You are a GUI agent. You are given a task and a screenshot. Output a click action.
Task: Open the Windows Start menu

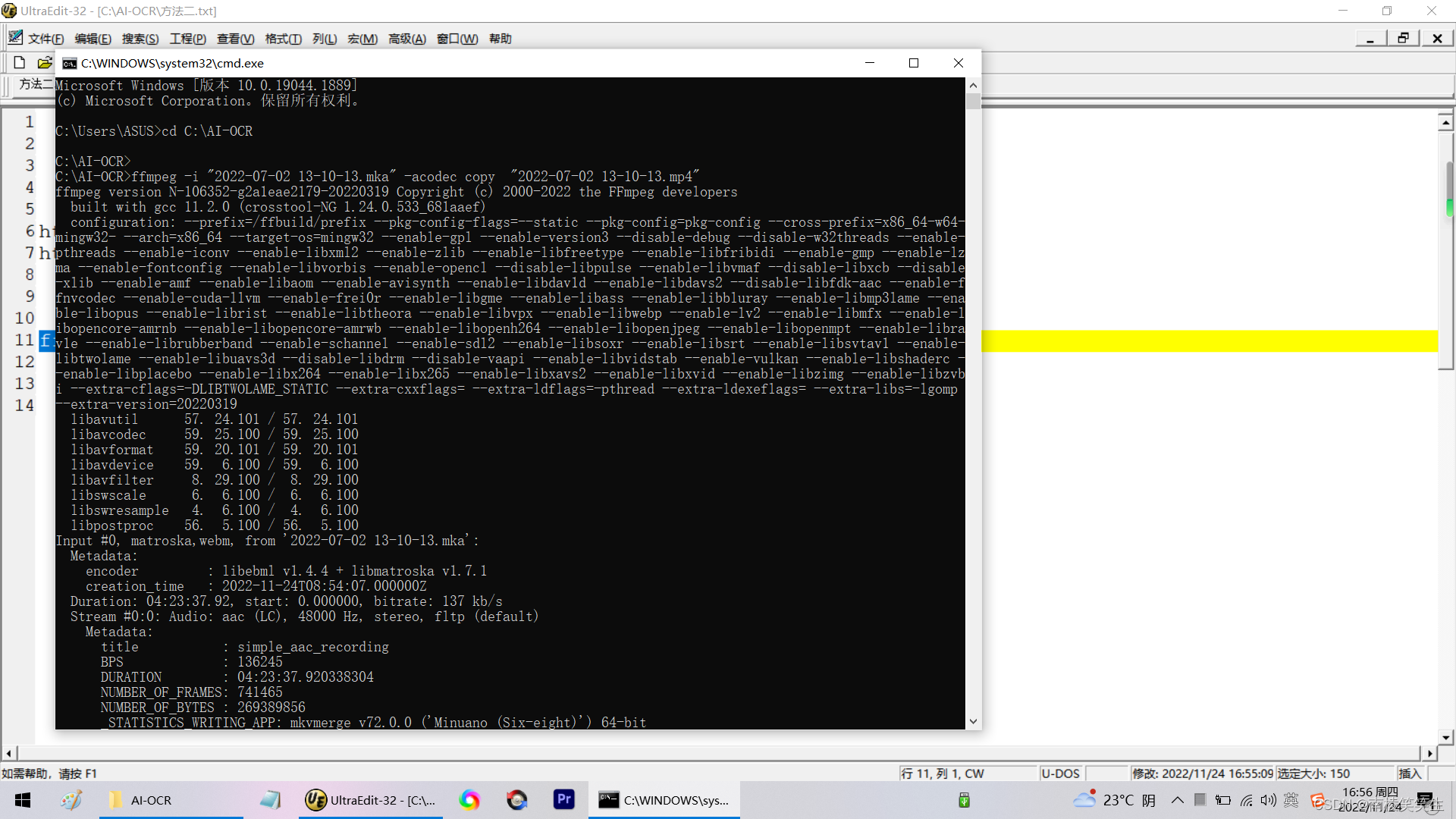click(23, 800)
